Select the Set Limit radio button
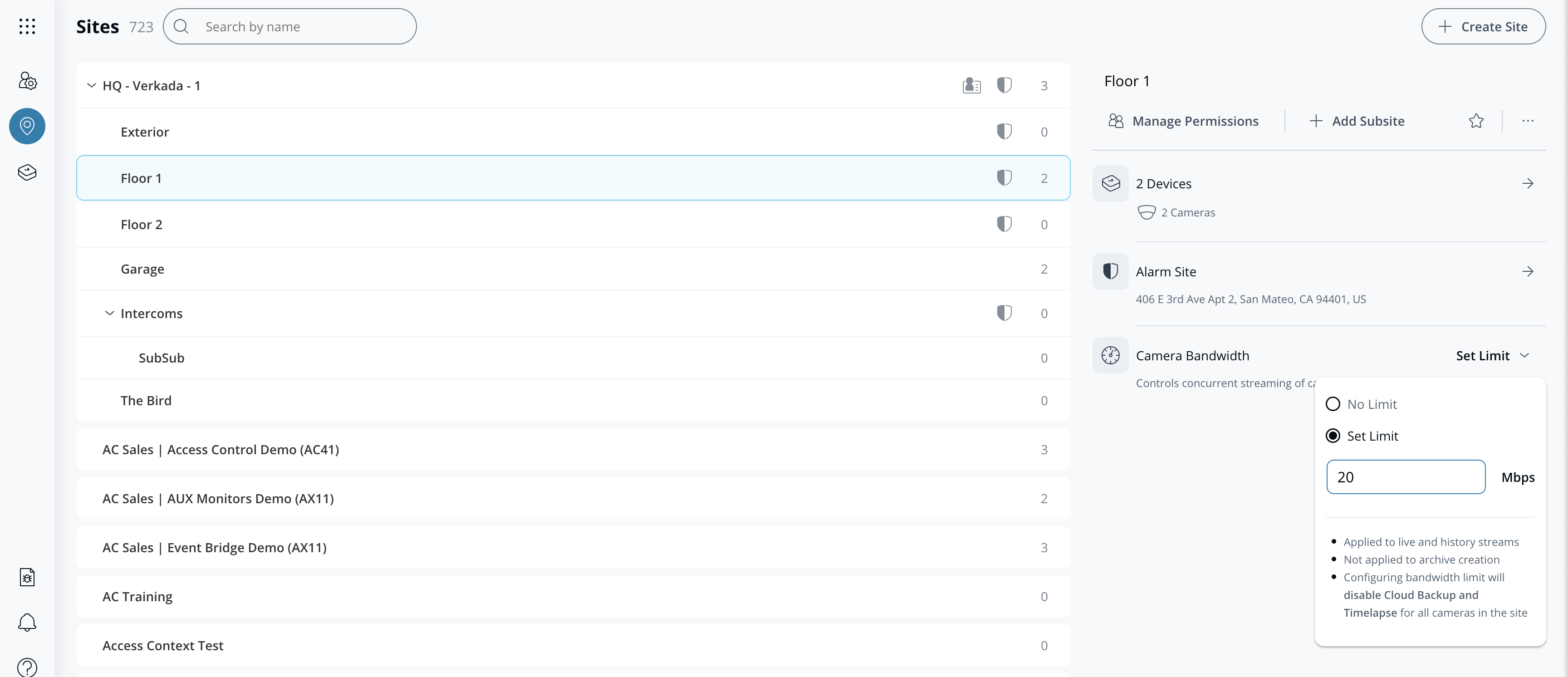The width and height of the screenshot is (1568, 677). coord(1333,436)
